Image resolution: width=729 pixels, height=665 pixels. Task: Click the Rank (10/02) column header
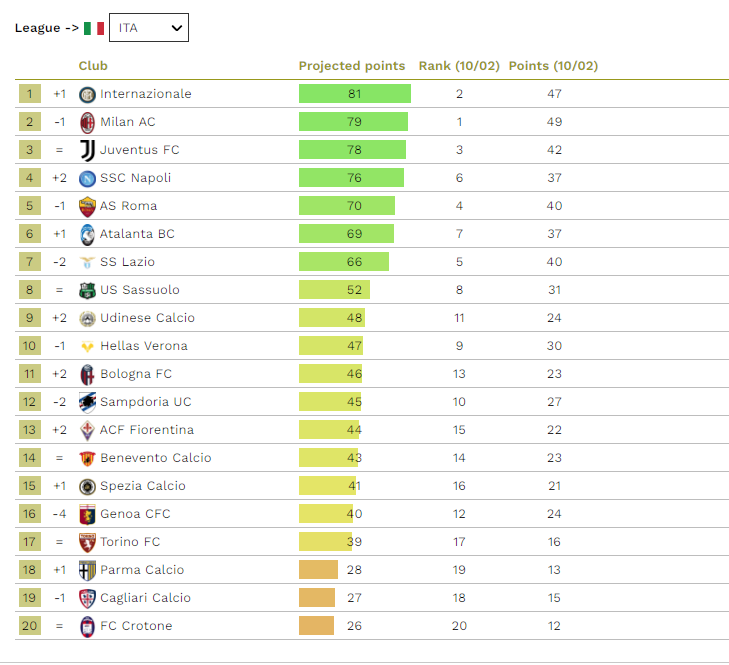pyautogui.click(x=459, y=66)
